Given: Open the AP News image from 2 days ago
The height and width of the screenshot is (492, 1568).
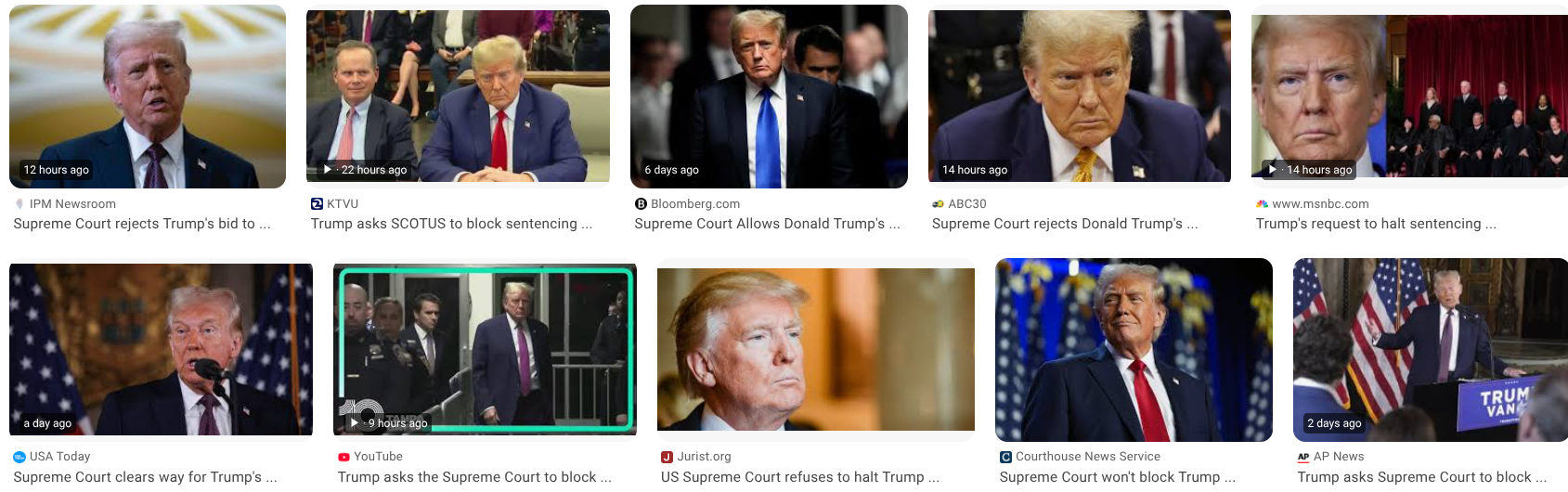Looking at the screenshot, I should [1431, 350].
